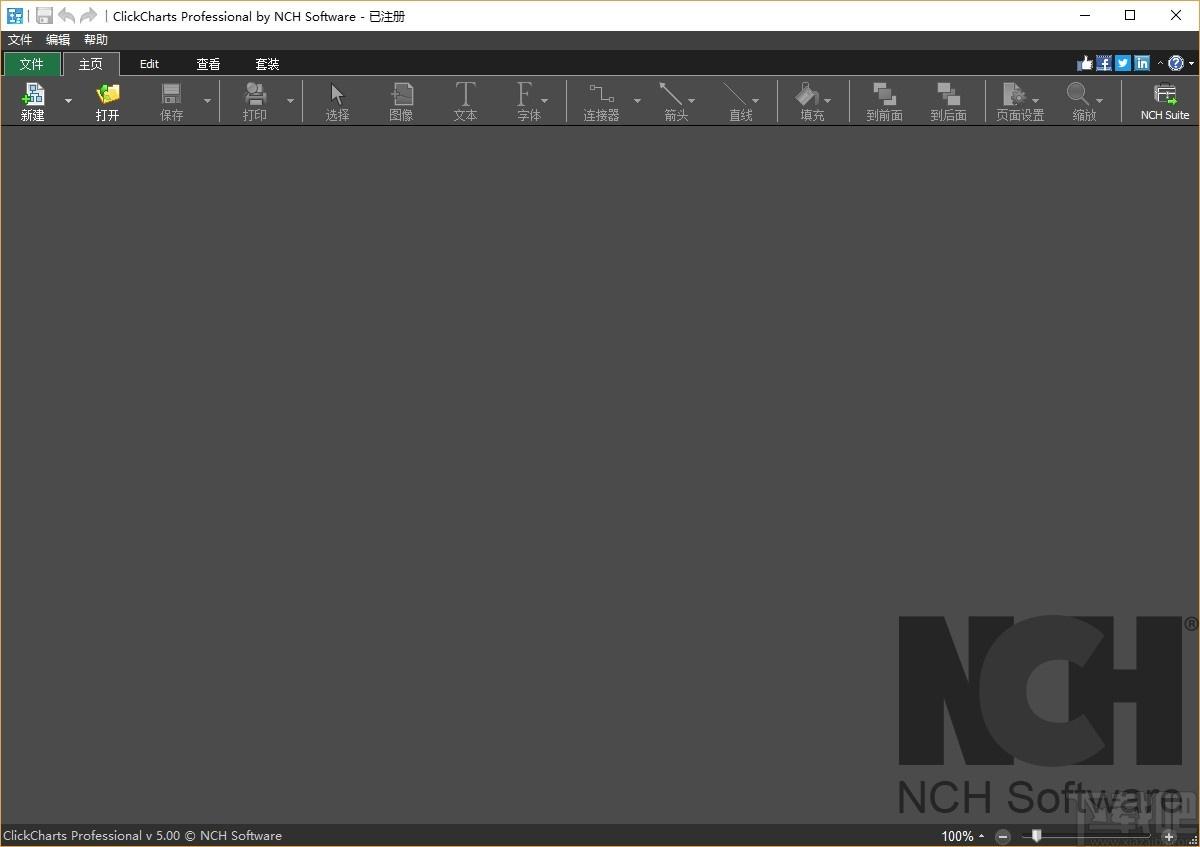Viewport: 1200px width, 847px height.
Task: Click the LinkedIn share icon
Action: (1142, 63)
